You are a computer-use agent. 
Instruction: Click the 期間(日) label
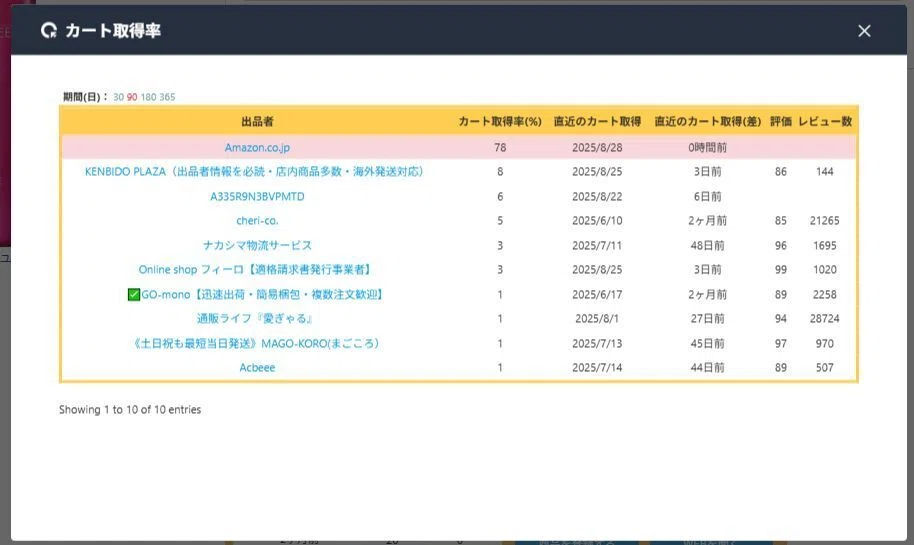(85, 97)
